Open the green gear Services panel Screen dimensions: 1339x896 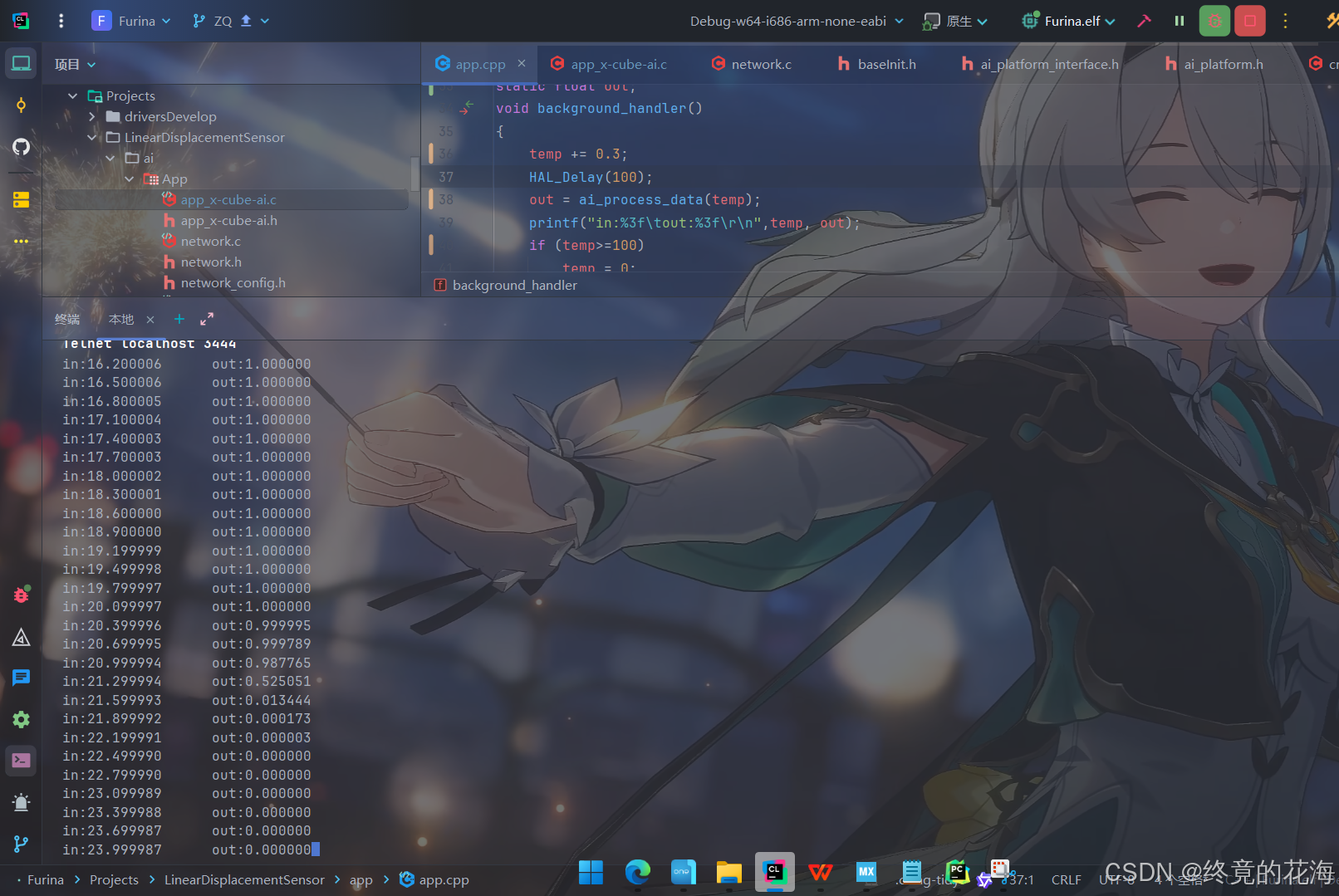21,719
